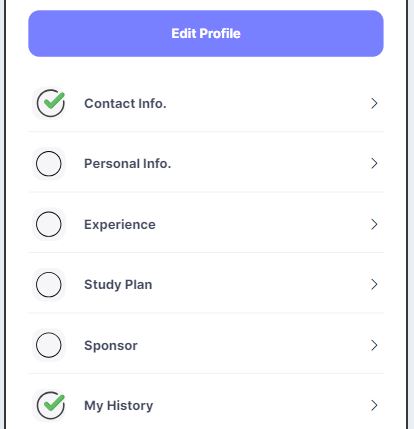Open the Contact Info. section label

click(125, 104)
